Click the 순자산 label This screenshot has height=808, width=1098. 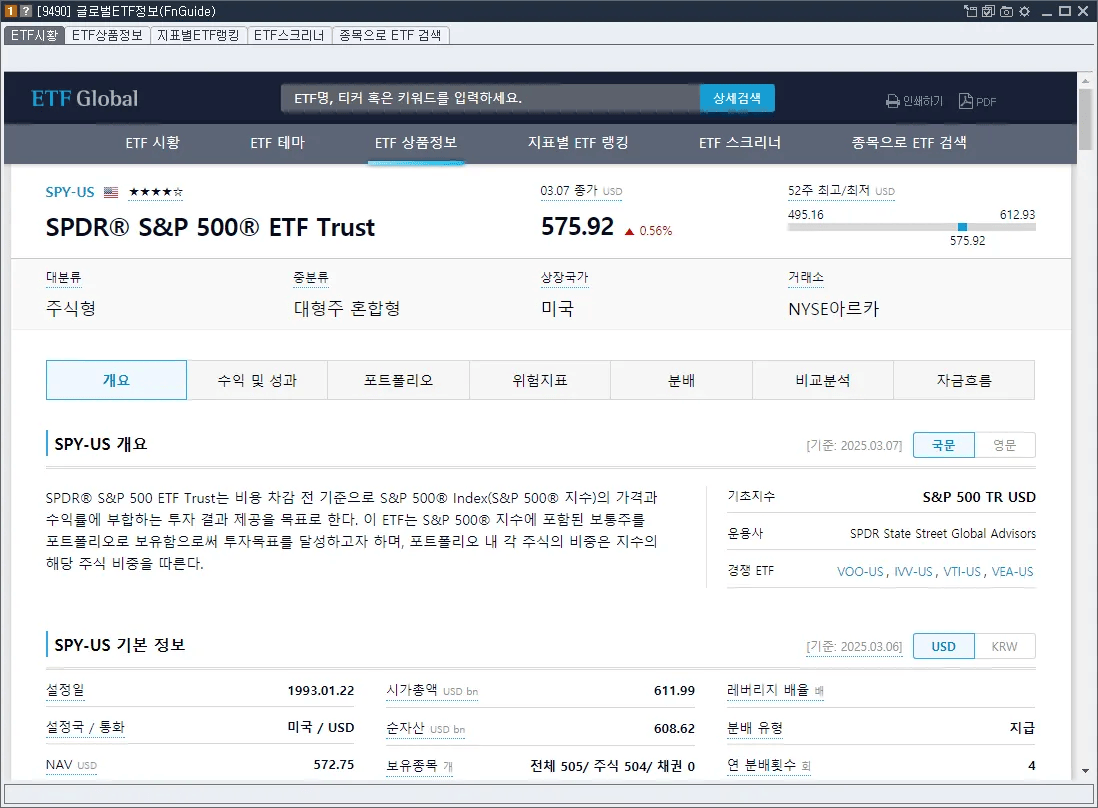[405, 727]
